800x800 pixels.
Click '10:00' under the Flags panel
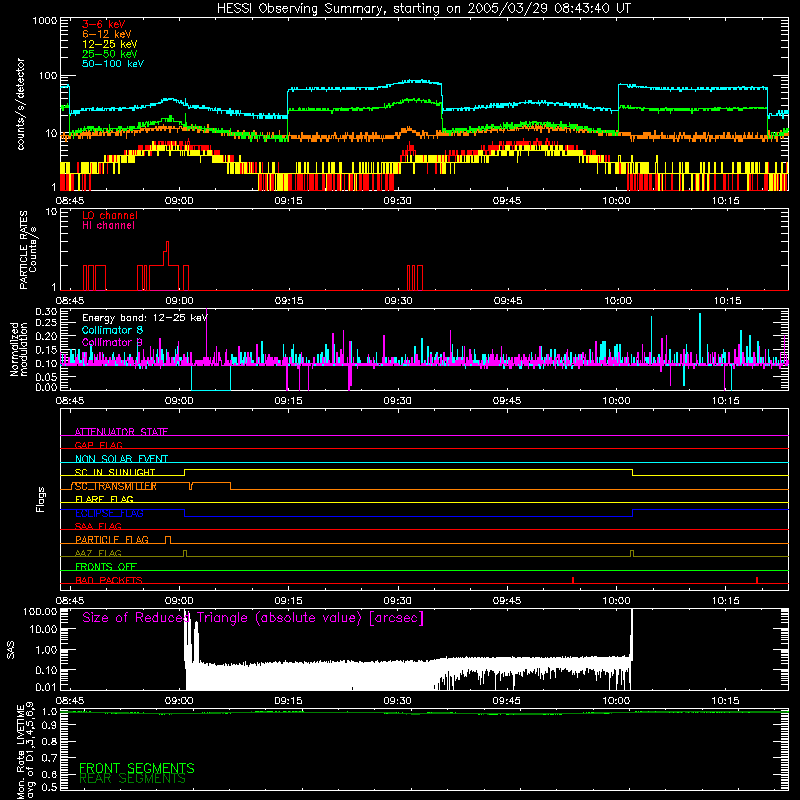616,601
